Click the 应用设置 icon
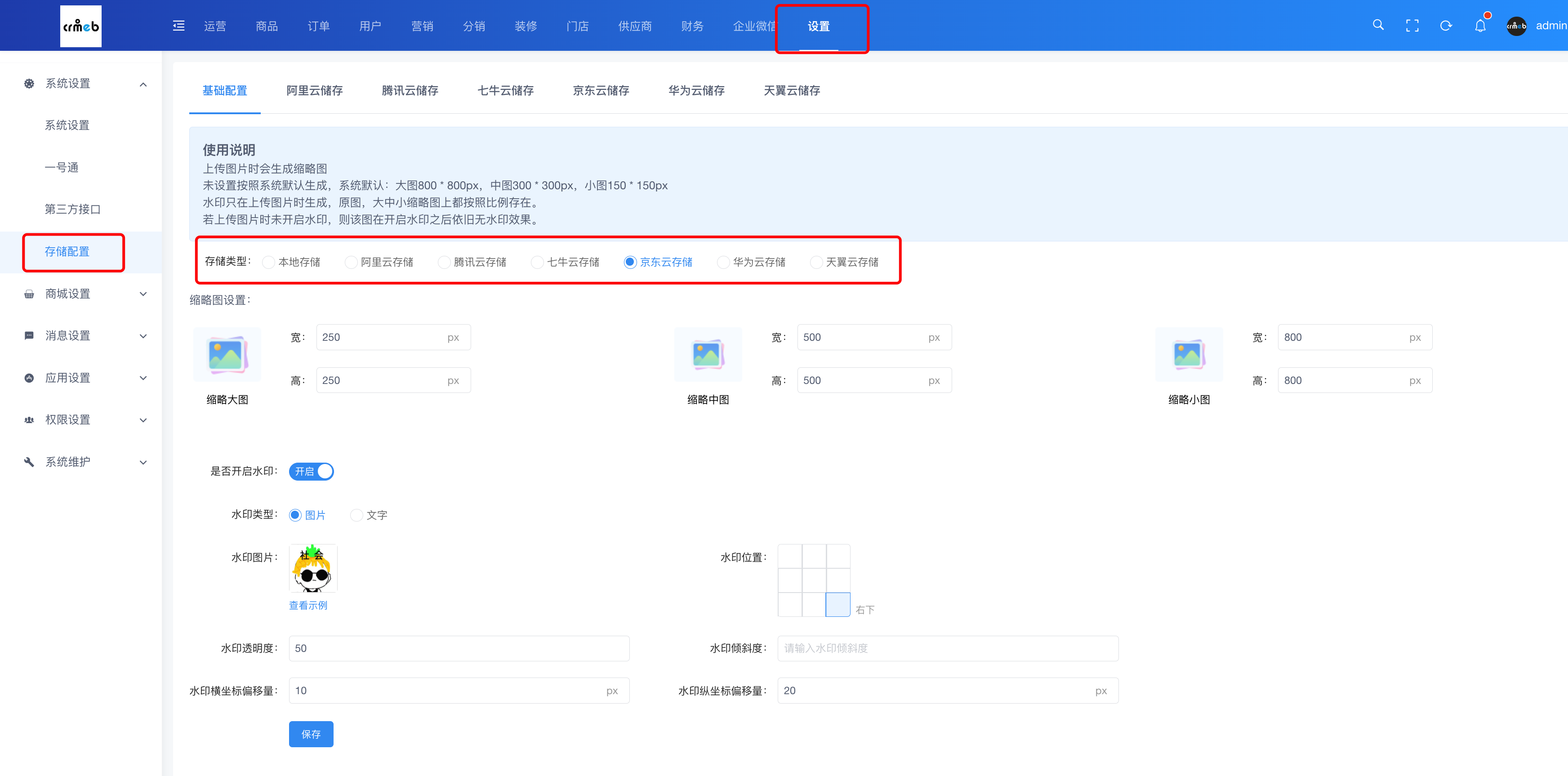 (x=29, y=378)
